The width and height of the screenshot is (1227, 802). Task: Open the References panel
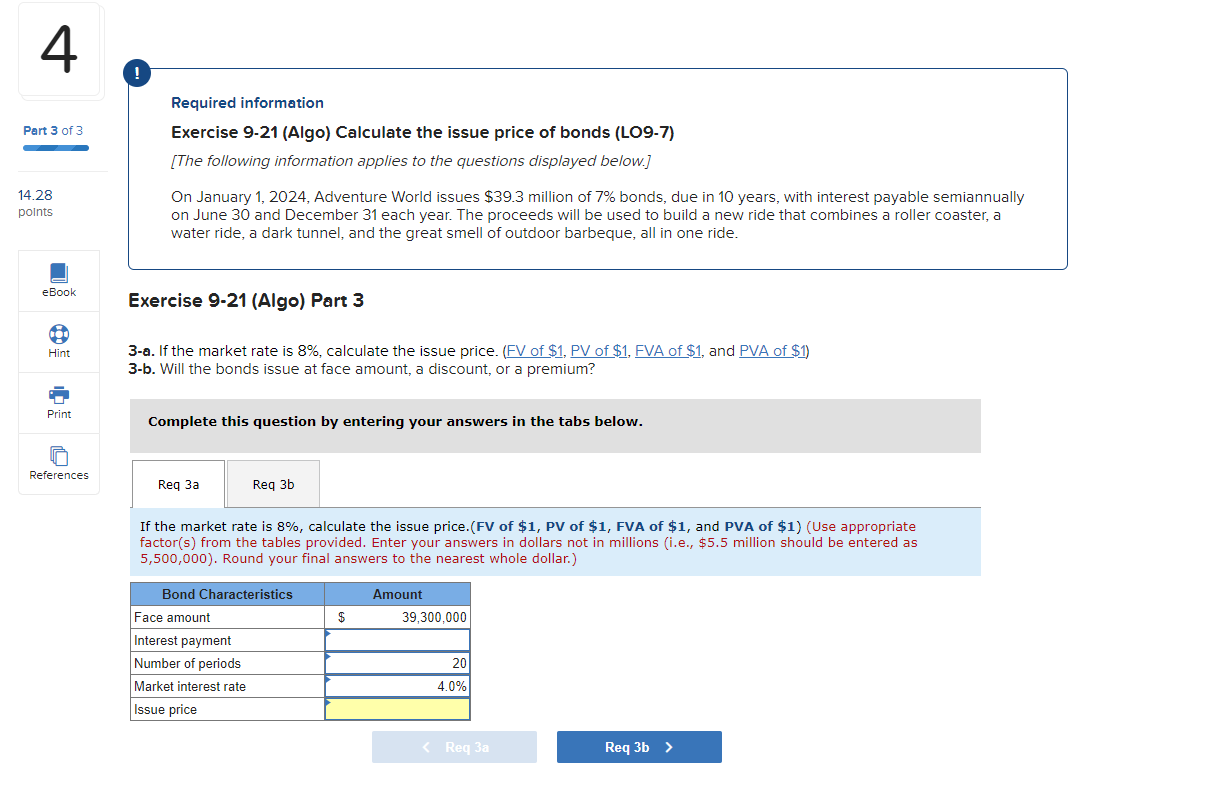[58, 463]
